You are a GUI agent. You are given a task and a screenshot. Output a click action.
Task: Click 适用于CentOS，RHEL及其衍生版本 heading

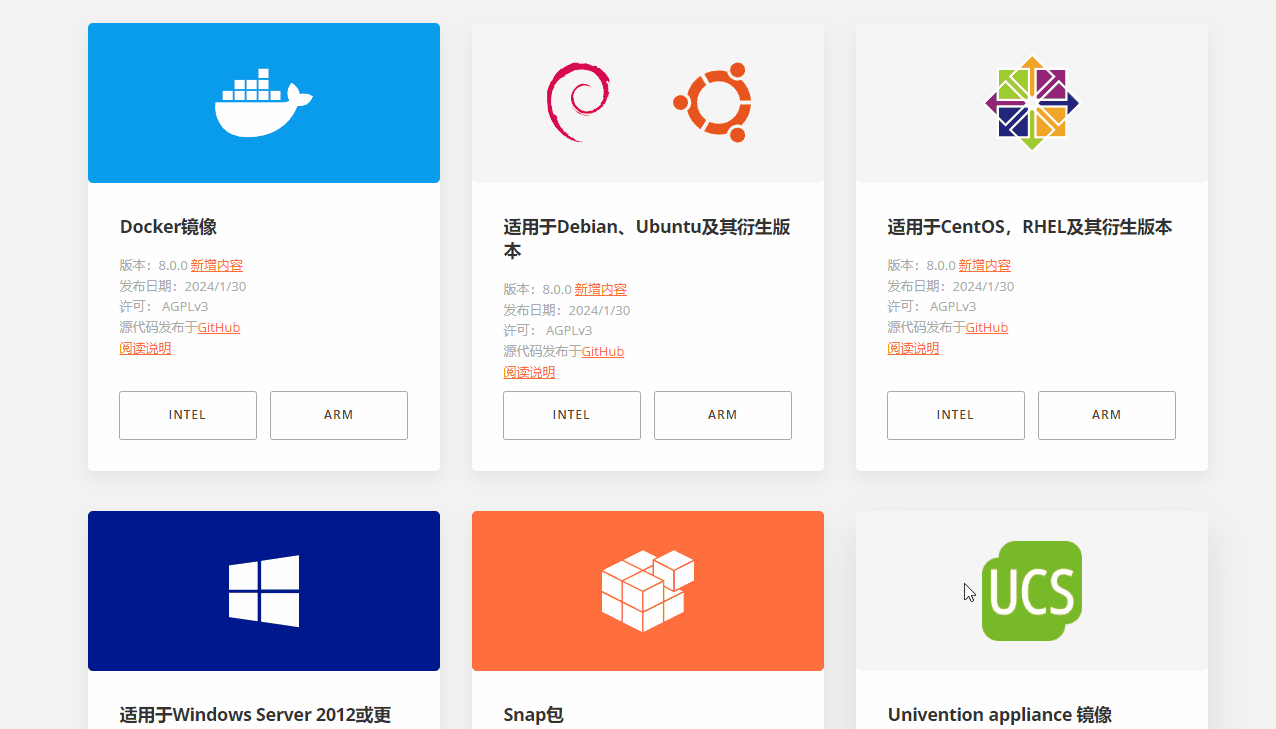(x=1030, y=227)
